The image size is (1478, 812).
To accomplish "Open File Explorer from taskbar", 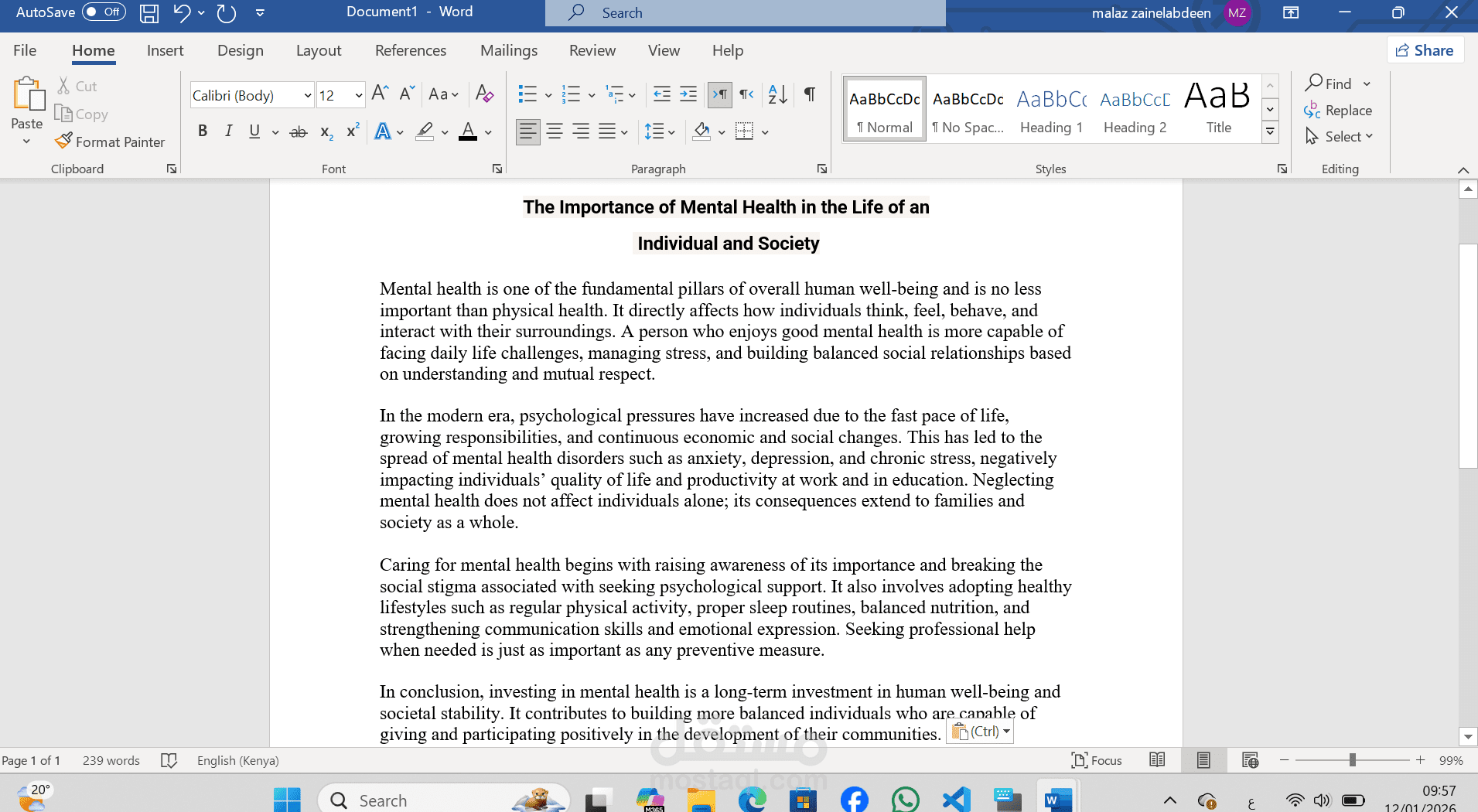I will point(701,800).
